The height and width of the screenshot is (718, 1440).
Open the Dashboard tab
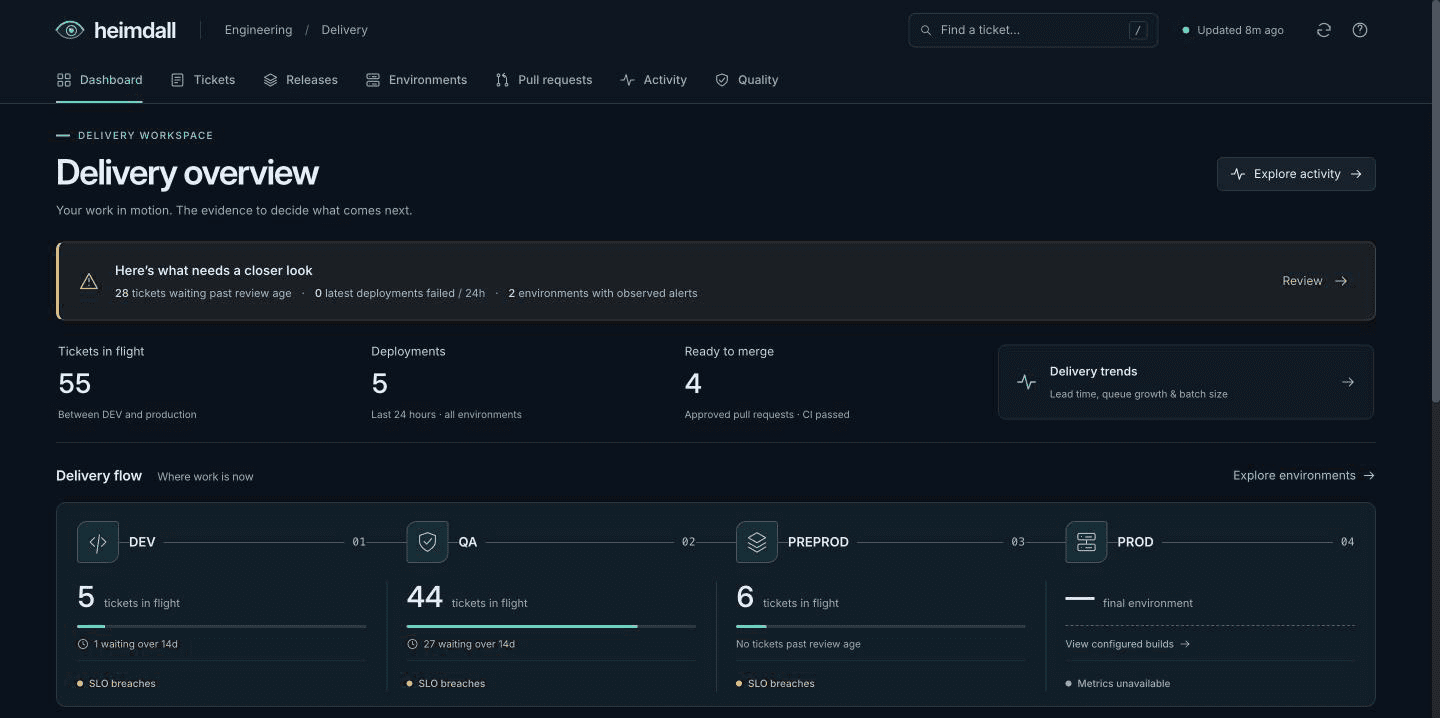[x=99, y=80]
